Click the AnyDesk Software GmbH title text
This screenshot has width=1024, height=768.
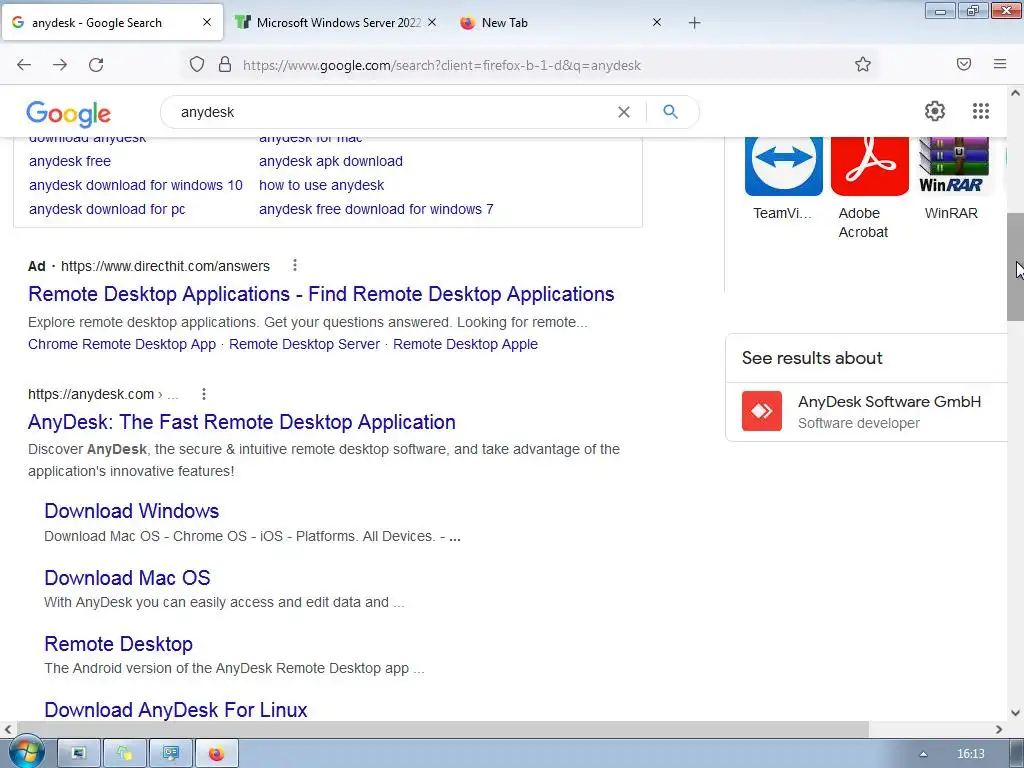pyautogui.click(x=889, y=402)
